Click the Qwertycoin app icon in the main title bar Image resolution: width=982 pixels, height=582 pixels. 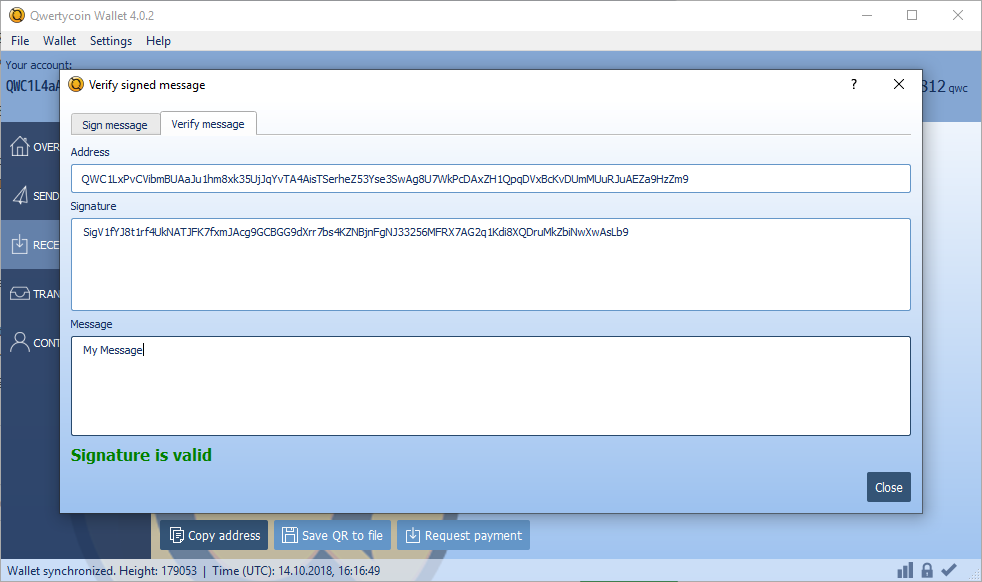[17, 15]
